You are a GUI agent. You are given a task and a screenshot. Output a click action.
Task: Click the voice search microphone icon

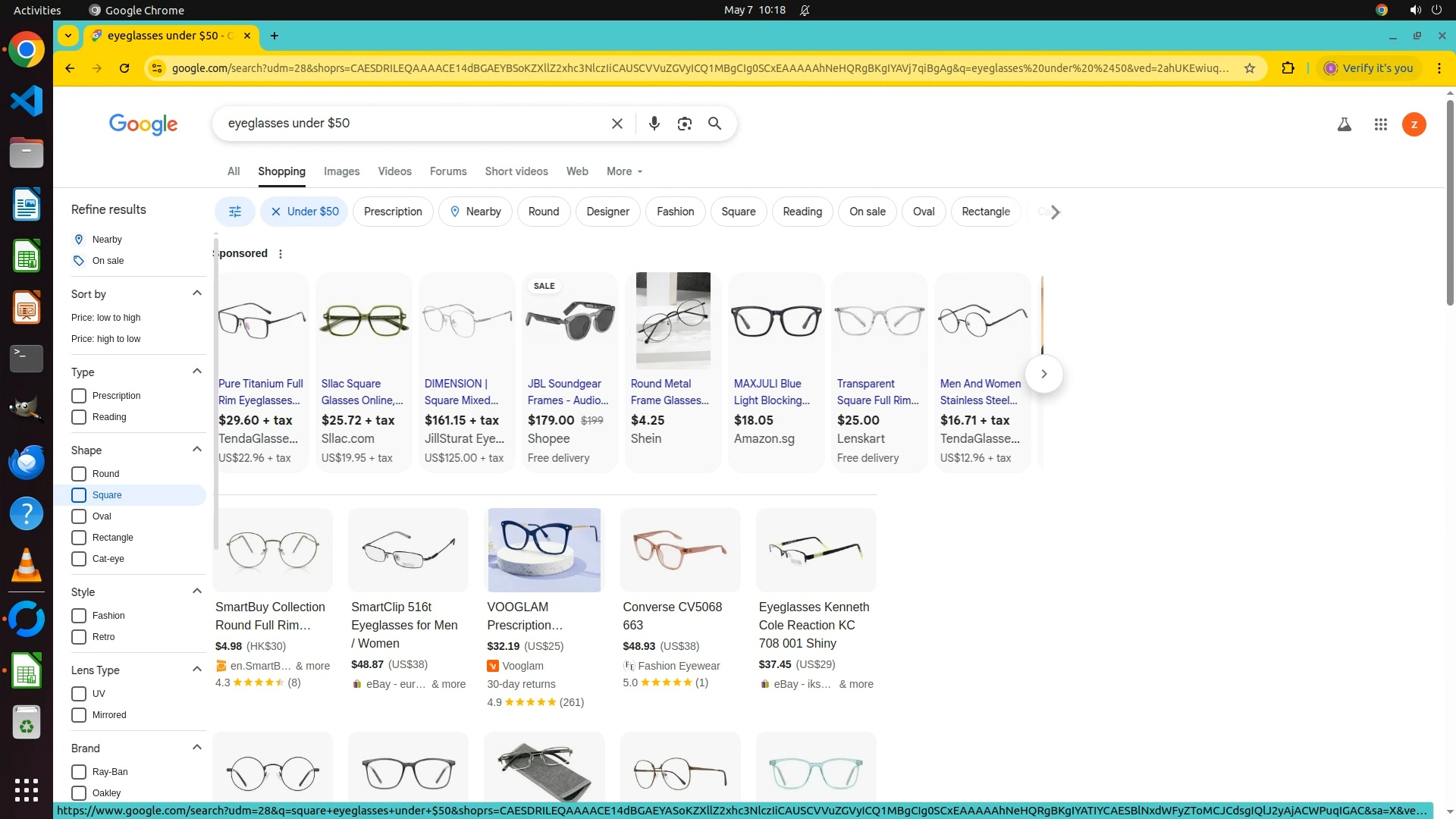click(x=654, y=124)
